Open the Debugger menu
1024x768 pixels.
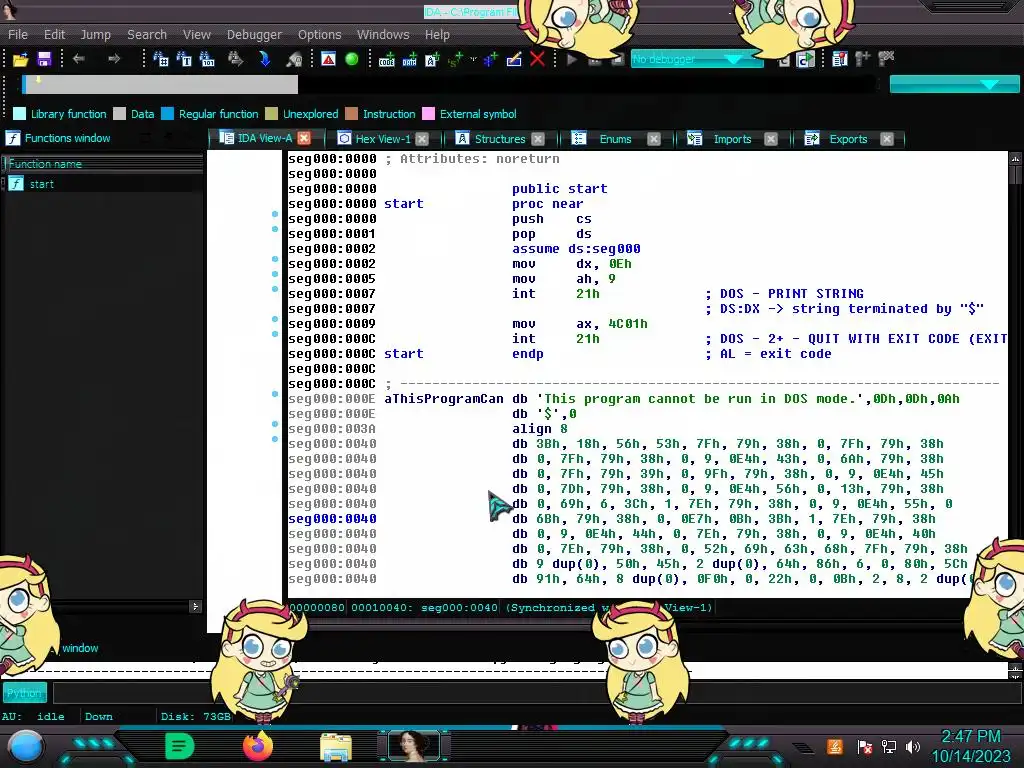pyautogui.click(x=254, y=35)
